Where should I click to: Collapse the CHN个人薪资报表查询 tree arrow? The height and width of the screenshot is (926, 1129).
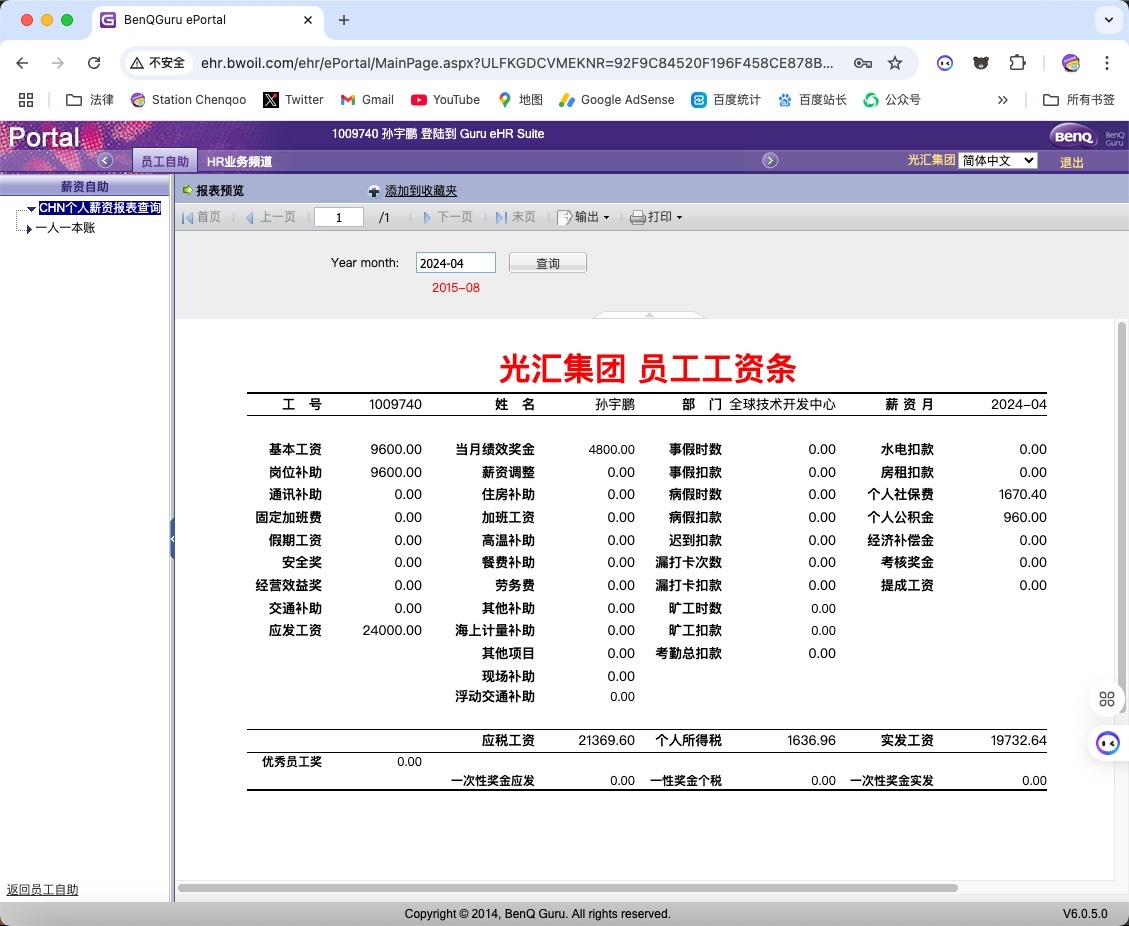(31, 209)
